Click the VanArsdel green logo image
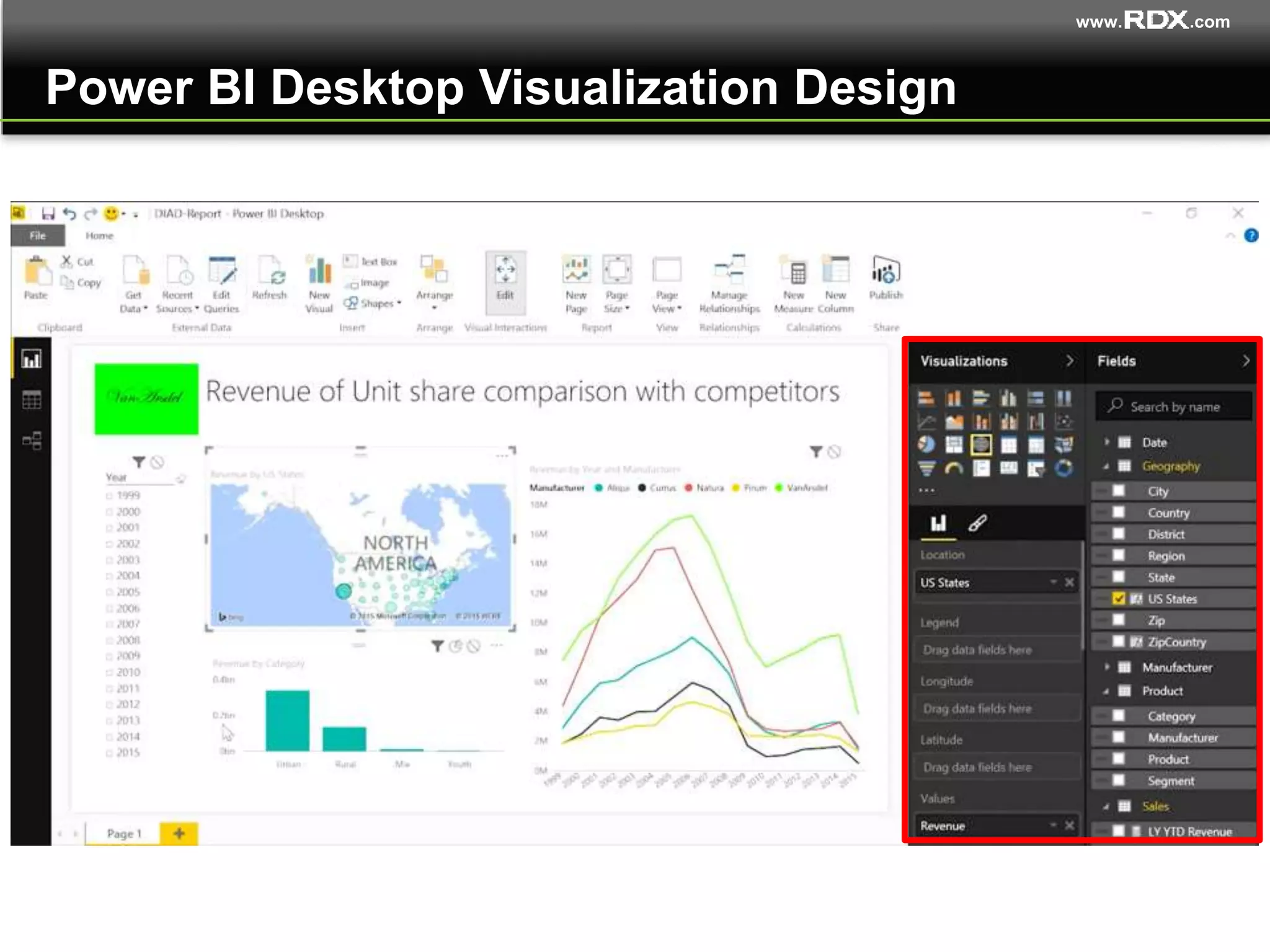Image resolution: width=1270 pixels, height=952 pixels. 146,399
